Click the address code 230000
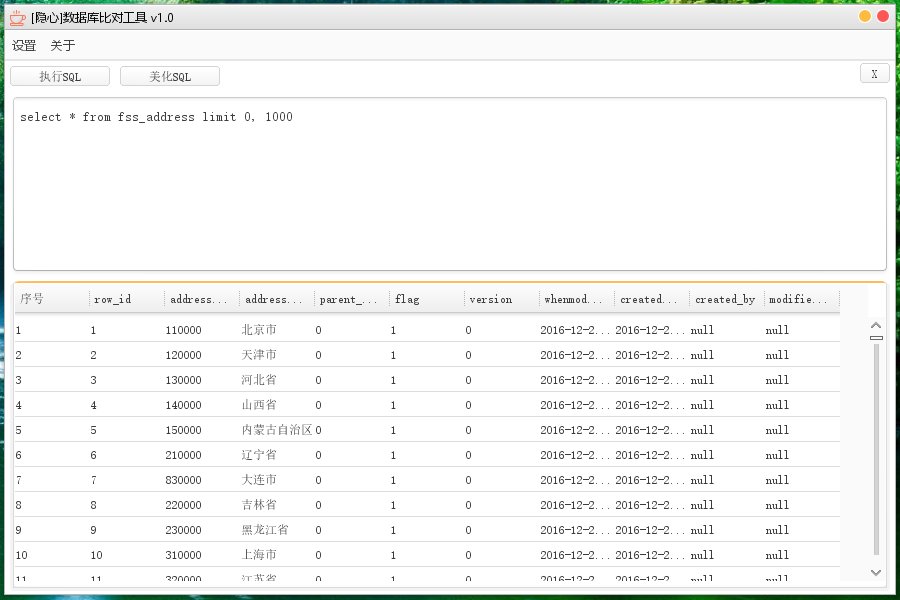The width and height of the screenshot is (900, 600). tap(184, 530)
